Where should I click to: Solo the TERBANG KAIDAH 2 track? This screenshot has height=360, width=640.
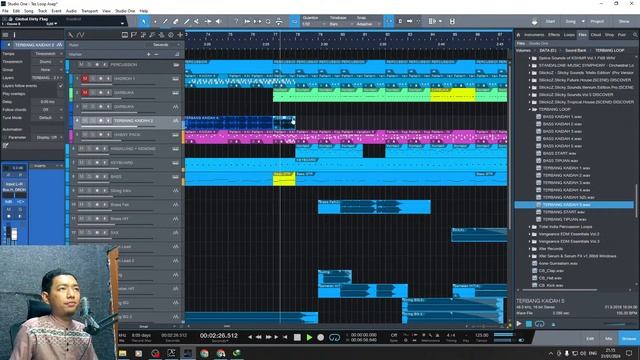tap(93, 120)
